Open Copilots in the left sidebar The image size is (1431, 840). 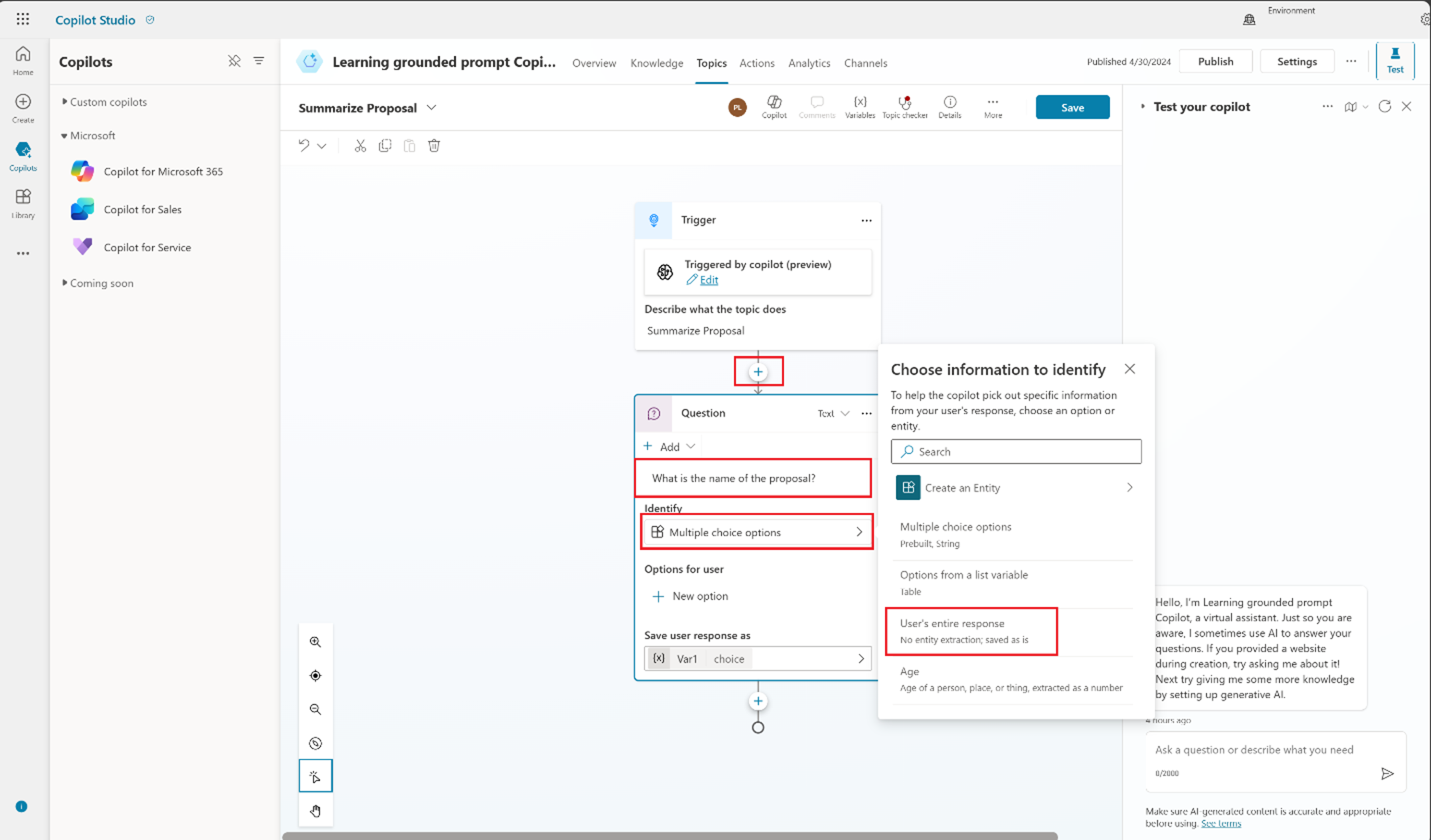(23, 156)
